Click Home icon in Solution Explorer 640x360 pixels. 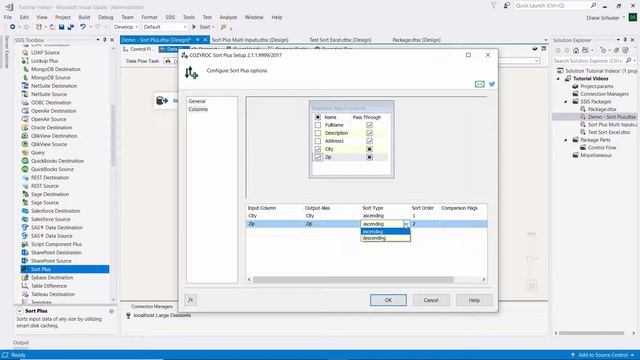(x=576, y=50)
